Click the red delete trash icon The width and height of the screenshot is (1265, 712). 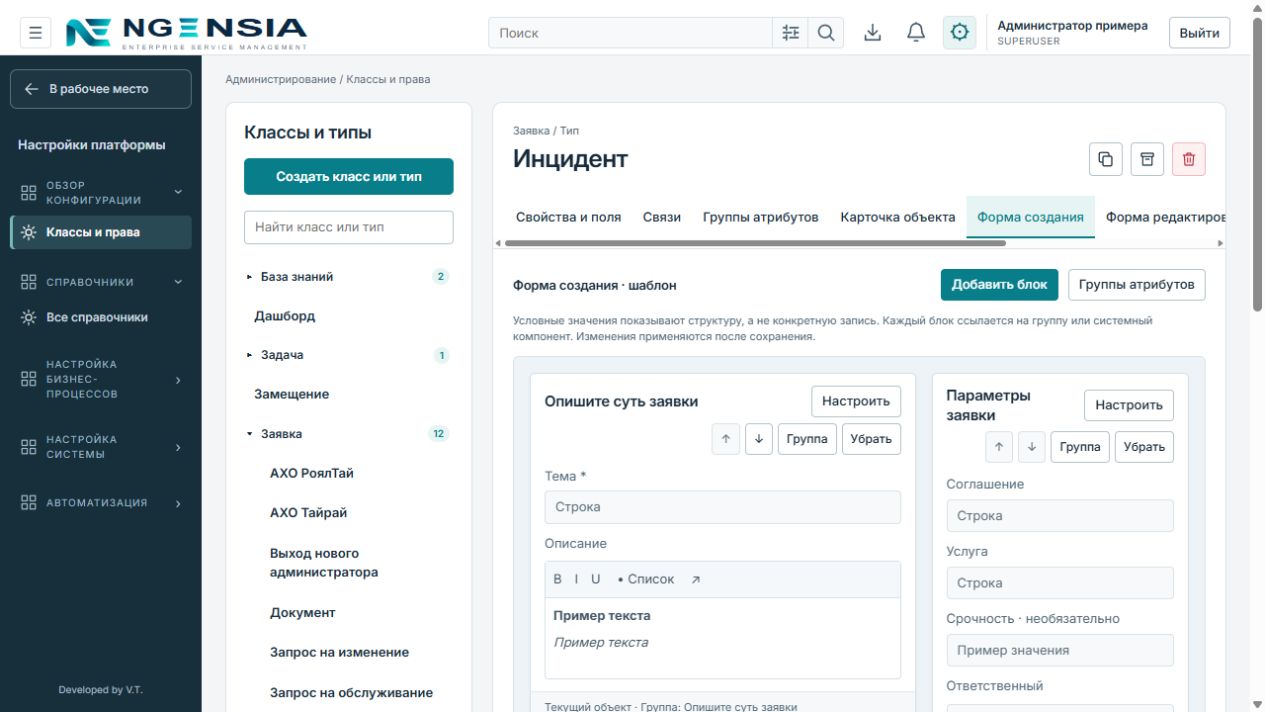(x=1189, y=159)
